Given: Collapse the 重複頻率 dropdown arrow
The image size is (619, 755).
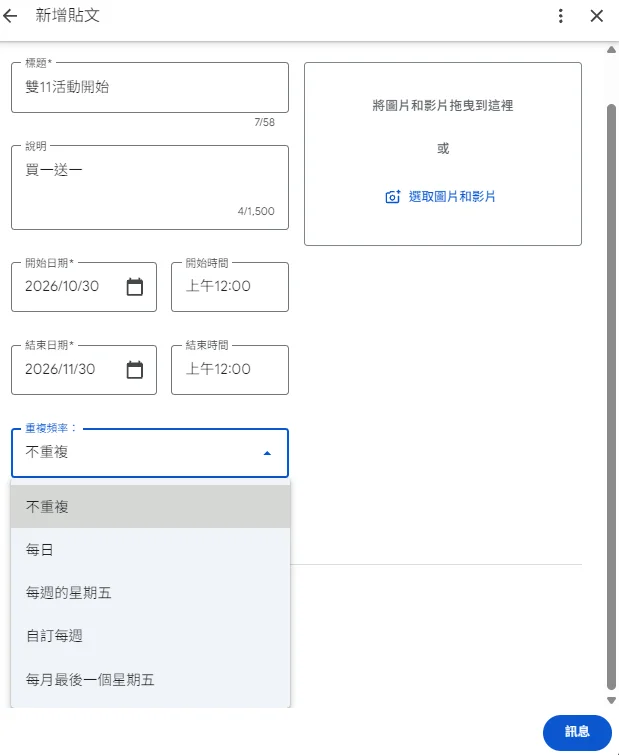Looking at the screenshot, I should point(267,453).
